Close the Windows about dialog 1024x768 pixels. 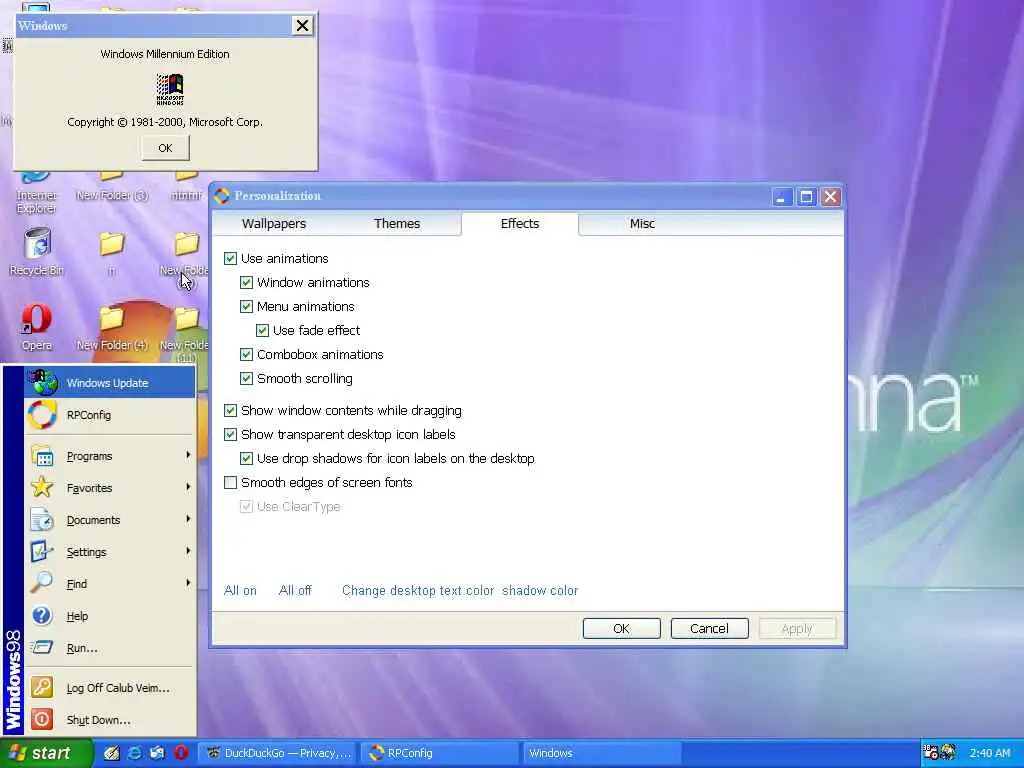point(302,25)
